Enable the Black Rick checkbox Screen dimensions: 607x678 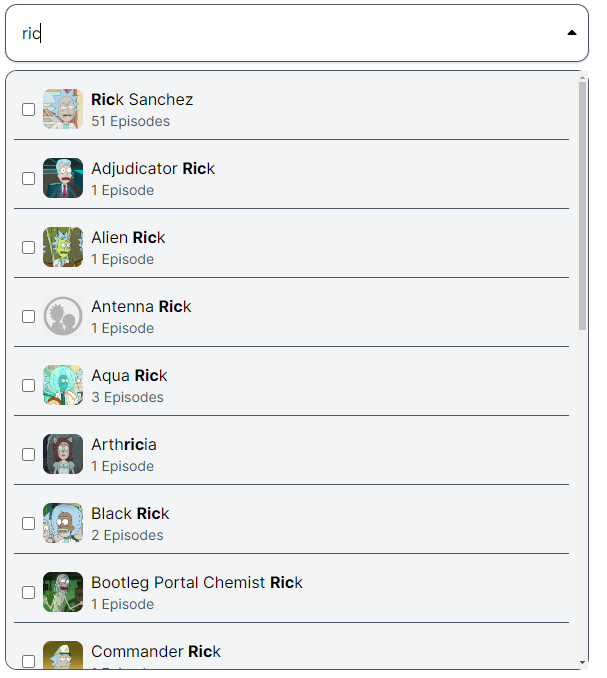point(29,524)
